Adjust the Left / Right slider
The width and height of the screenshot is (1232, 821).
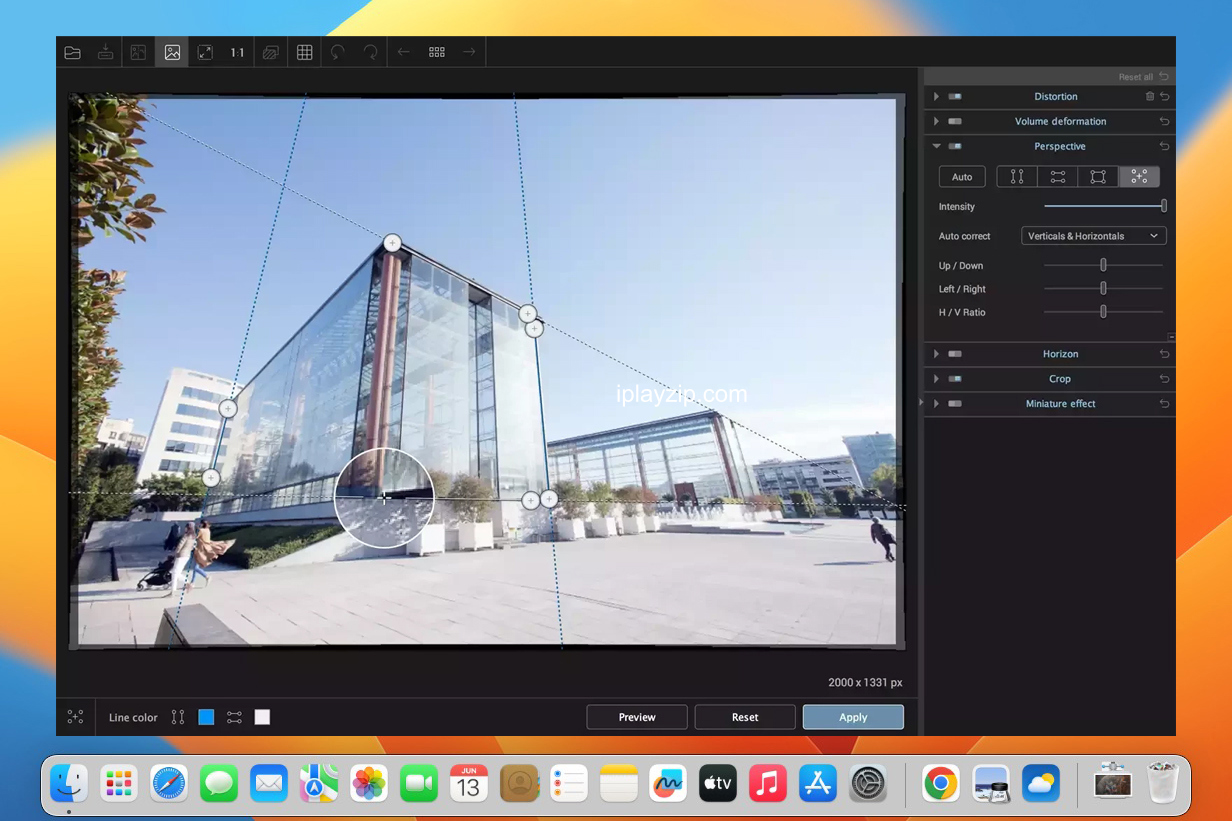[1103, 288]
